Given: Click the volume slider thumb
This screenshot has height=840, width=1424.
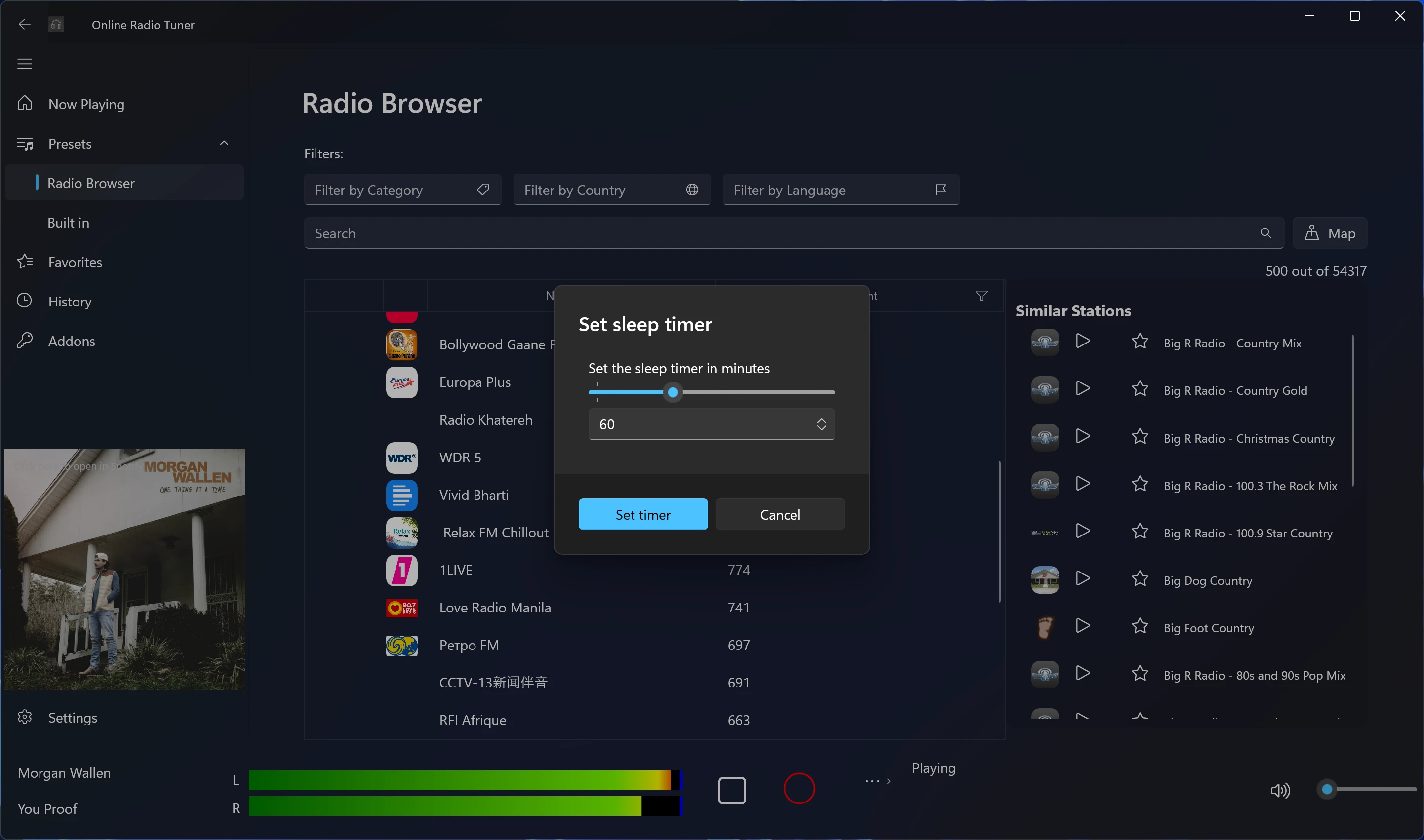Looking at the screenshot, I should tap(1327, 789).
